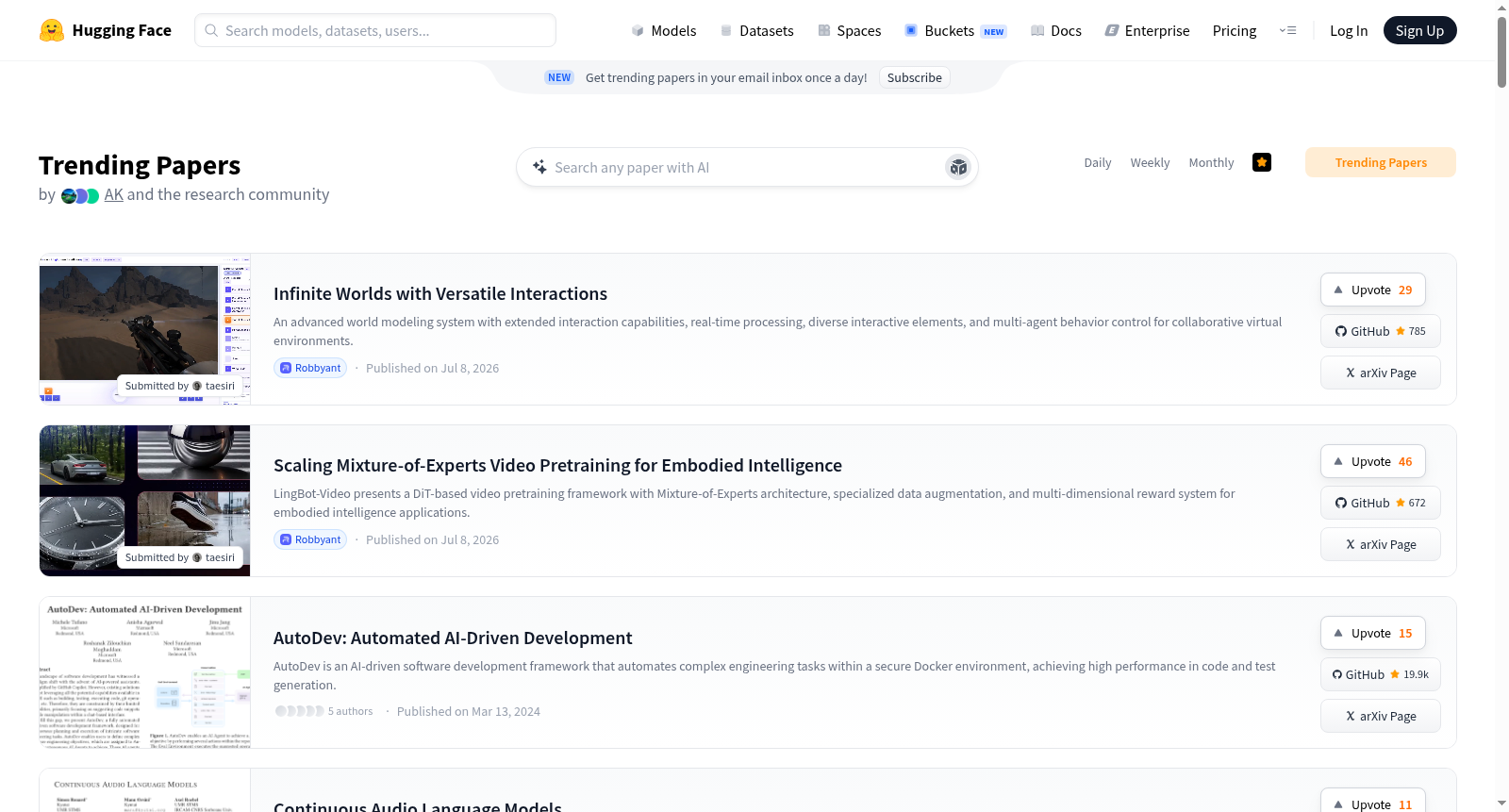This screenshot has height=812, width=1509.
Task: Switch to Weekly papers
Action: coord(1150,162)
